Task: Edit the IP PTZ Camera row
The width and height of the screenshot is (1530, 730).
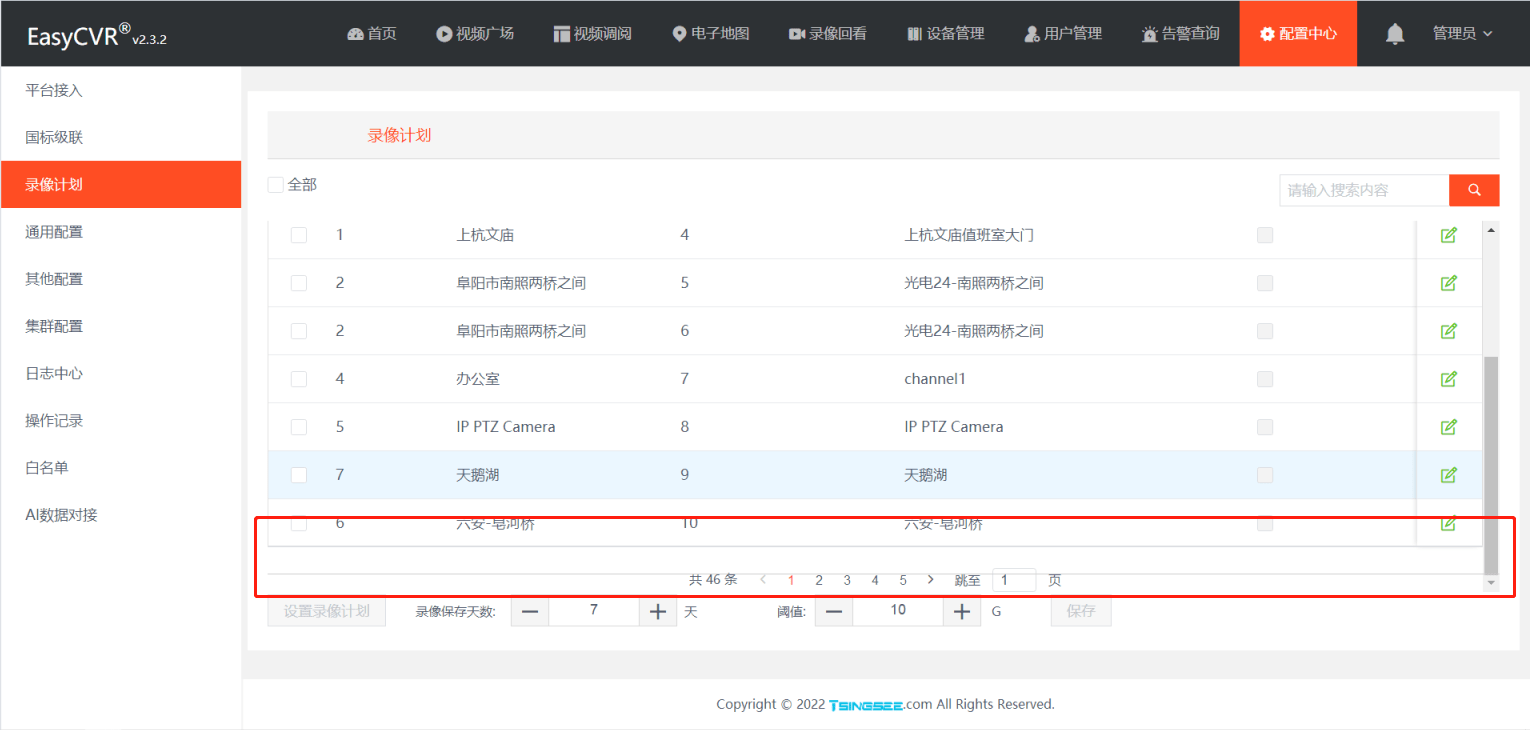Action: [1448, 427]
